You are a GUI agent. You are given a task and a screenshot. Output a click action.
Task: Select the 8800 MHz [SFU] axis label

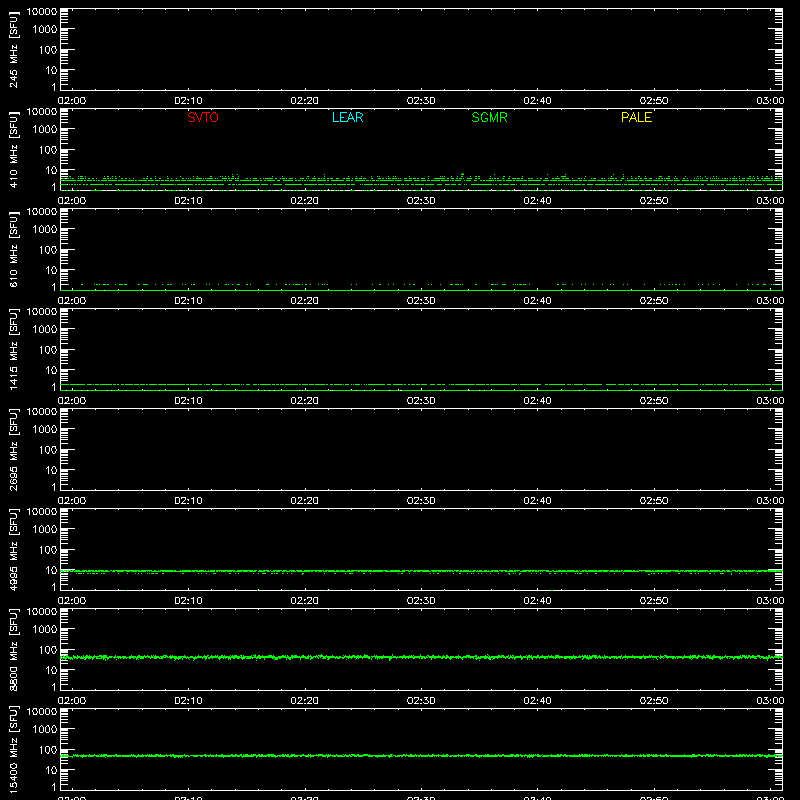pos(13,649)
